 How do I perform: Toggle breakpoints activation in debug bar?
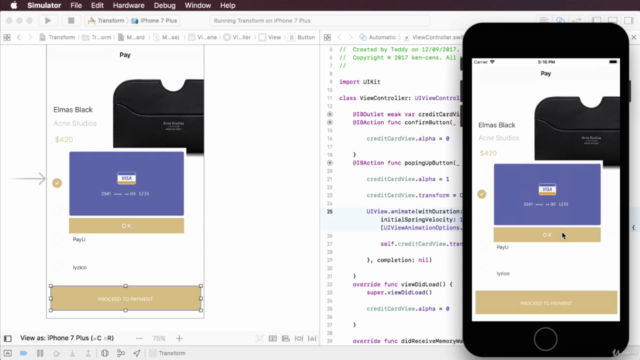coord(24,353)
